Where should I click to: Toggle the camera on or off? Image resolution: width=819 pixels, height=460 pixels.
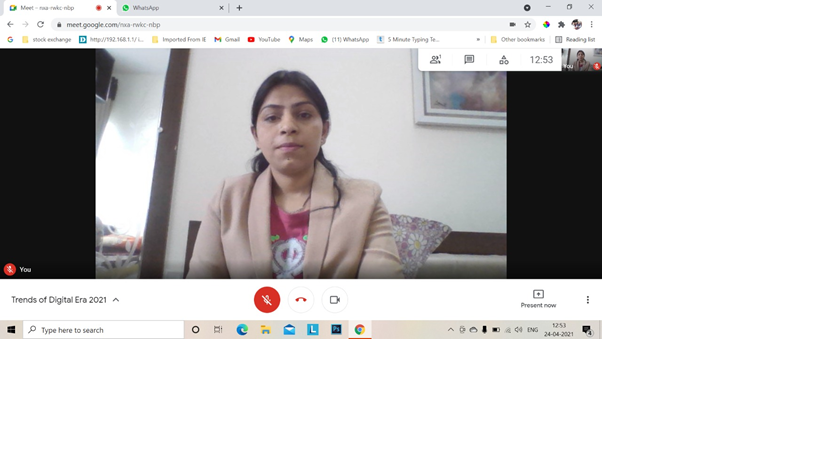point(335,300)
